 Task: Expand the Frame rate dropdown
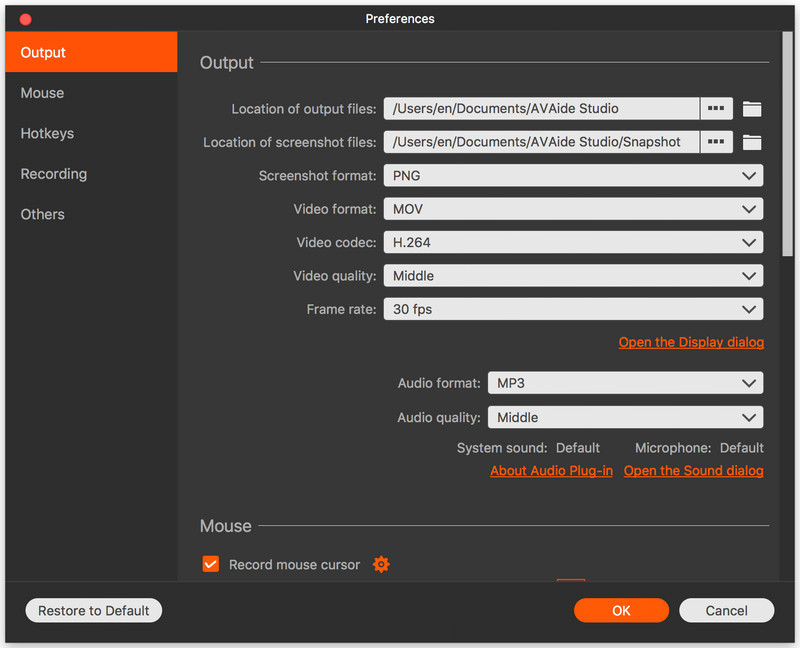click(573, 309)
